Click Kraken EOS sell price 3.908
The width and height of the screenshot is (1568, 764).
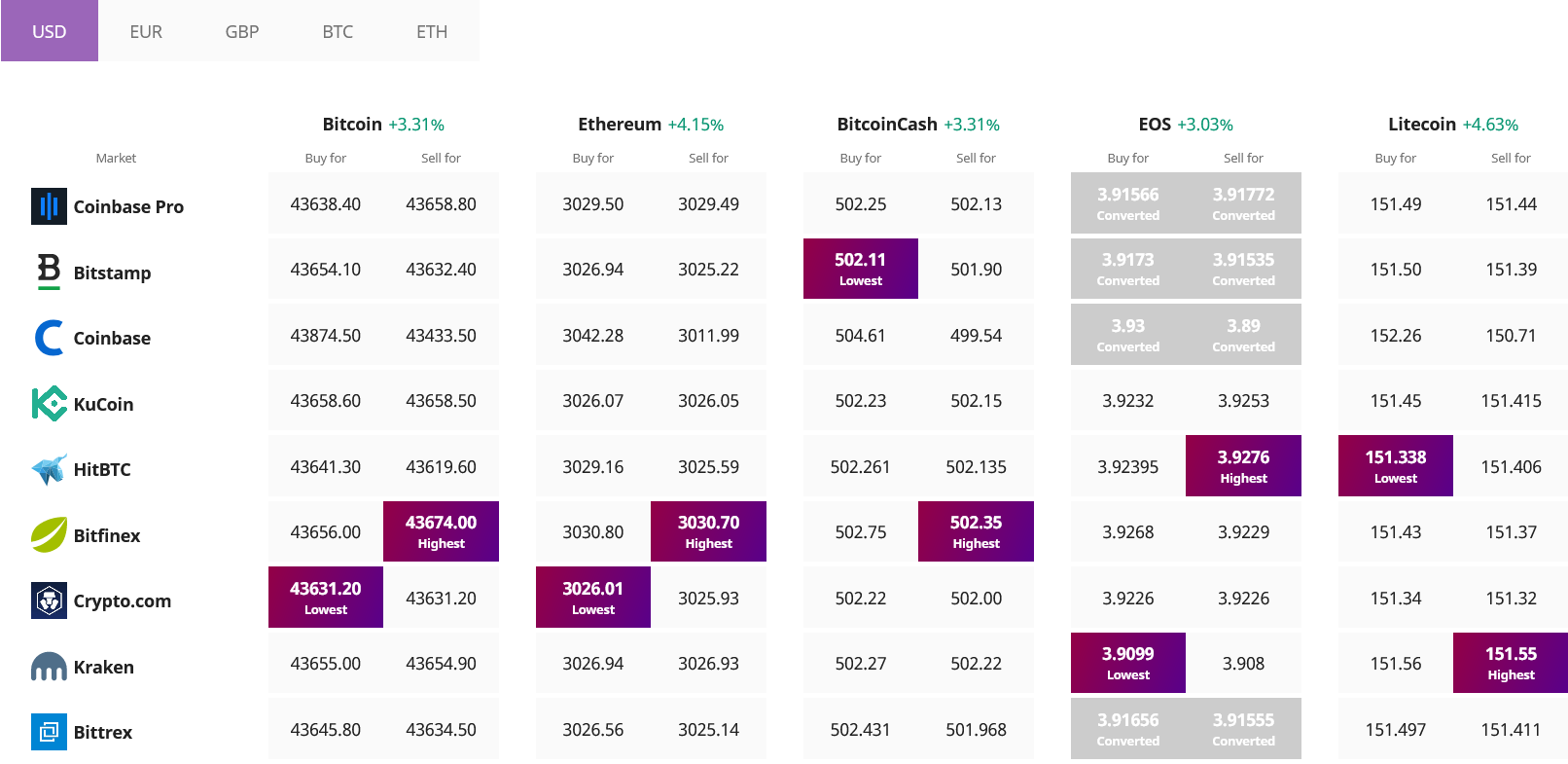(1243, 664)
